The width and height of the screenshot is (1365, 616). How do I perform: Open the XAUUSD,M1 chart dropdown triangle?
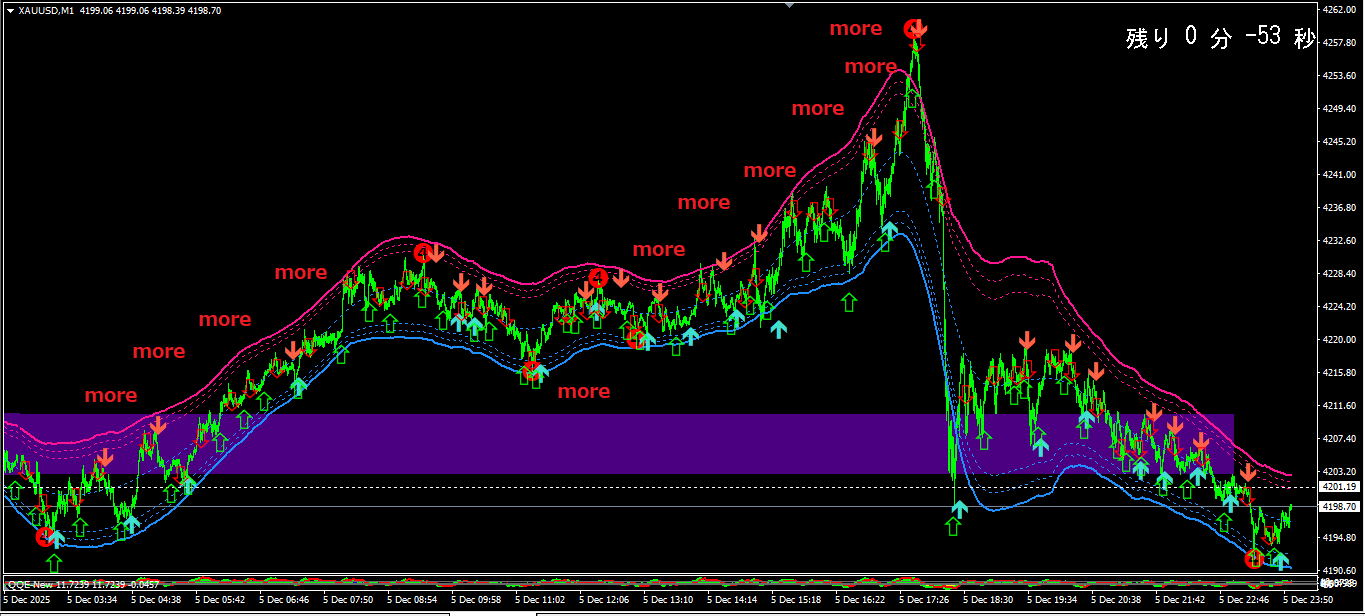click(10, 10)
